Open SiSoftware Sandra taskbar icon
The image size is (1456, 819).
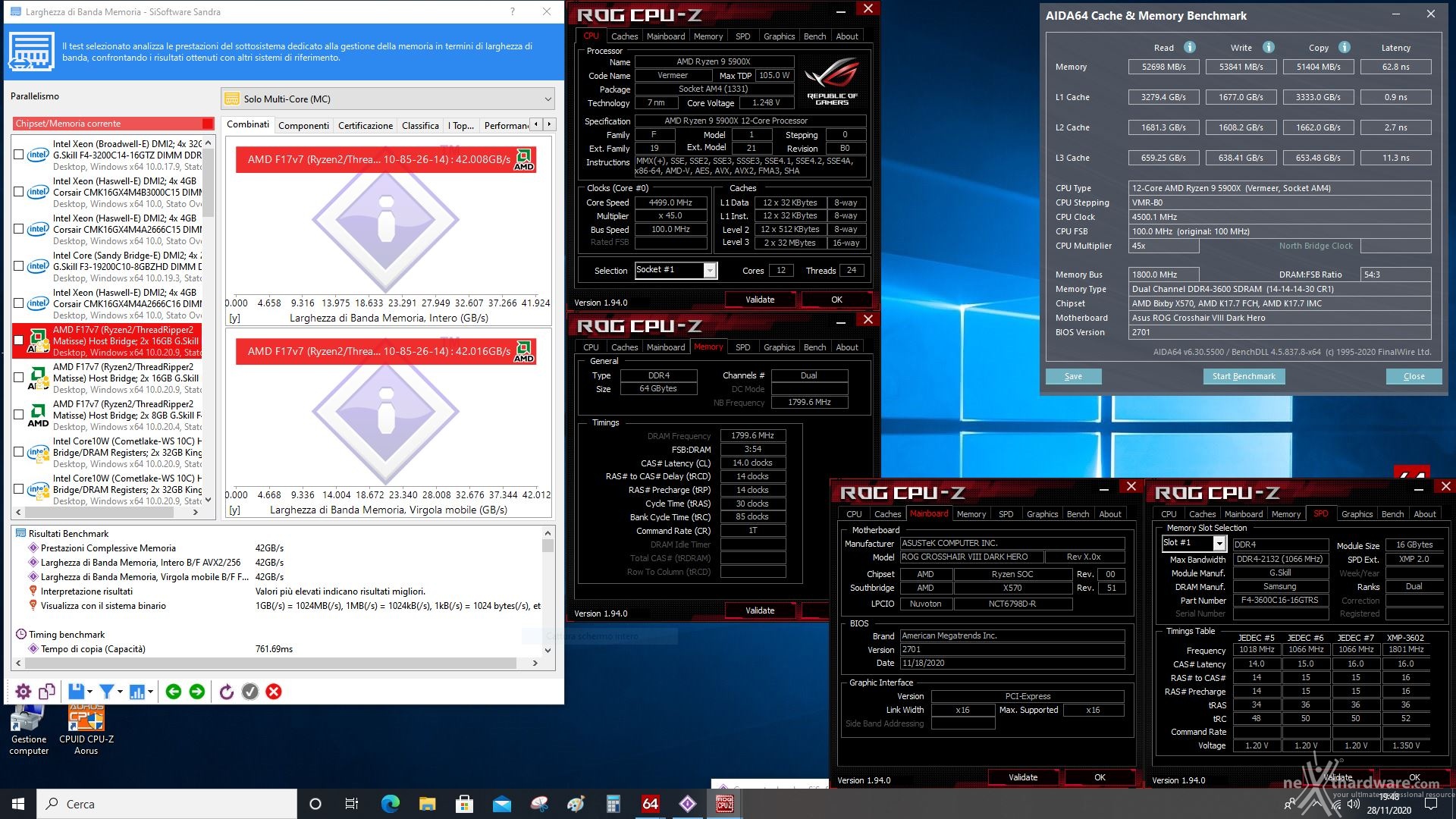click(688, 804)
